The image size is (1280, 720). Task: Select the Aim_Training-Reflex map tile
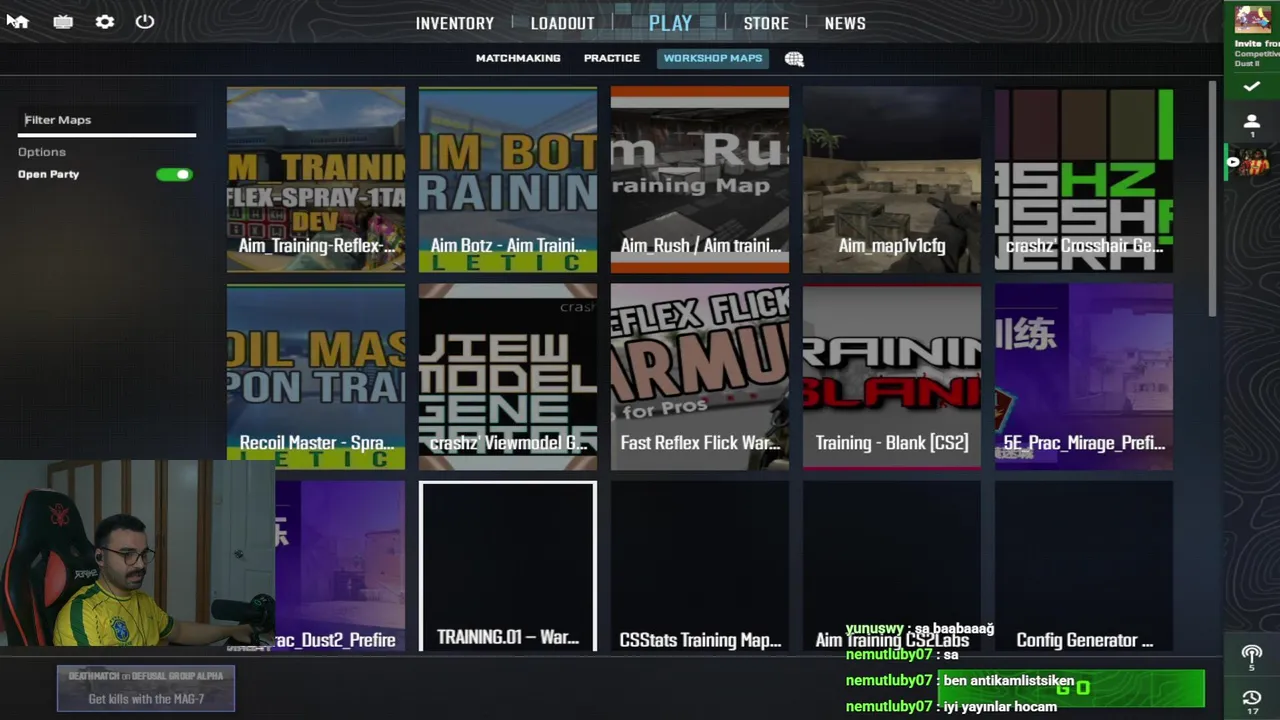pos(316,179)
